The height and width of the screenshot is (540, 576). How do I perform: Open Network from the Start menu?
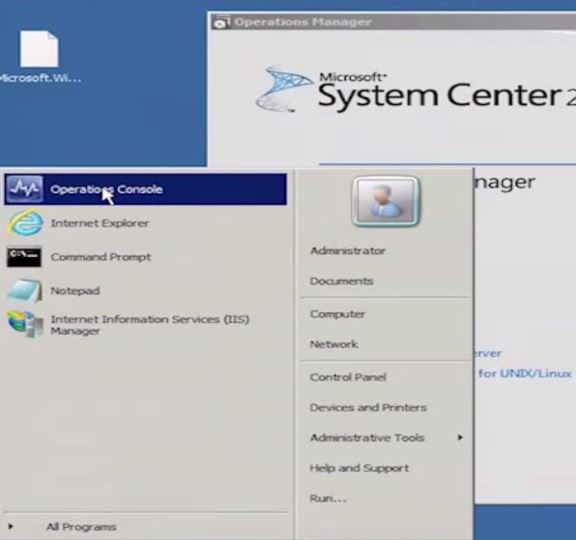point(334,344)
